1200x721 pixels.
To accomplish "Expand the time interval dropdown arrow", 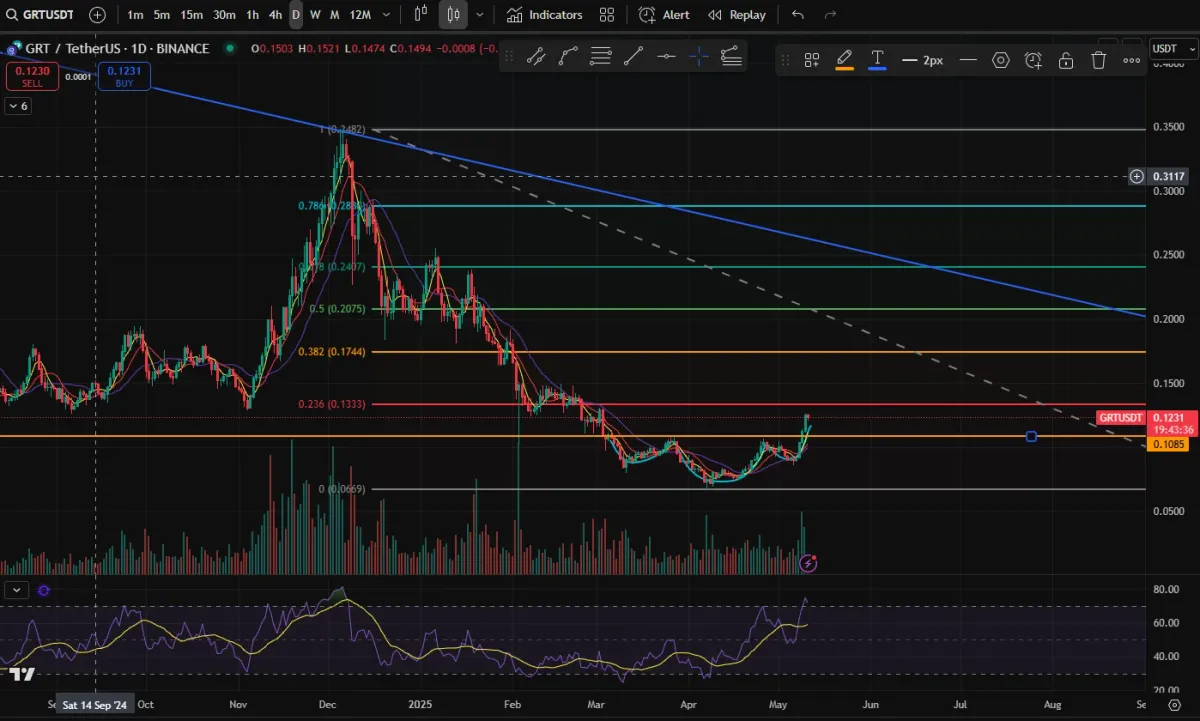I will click(x=388, y=15).
